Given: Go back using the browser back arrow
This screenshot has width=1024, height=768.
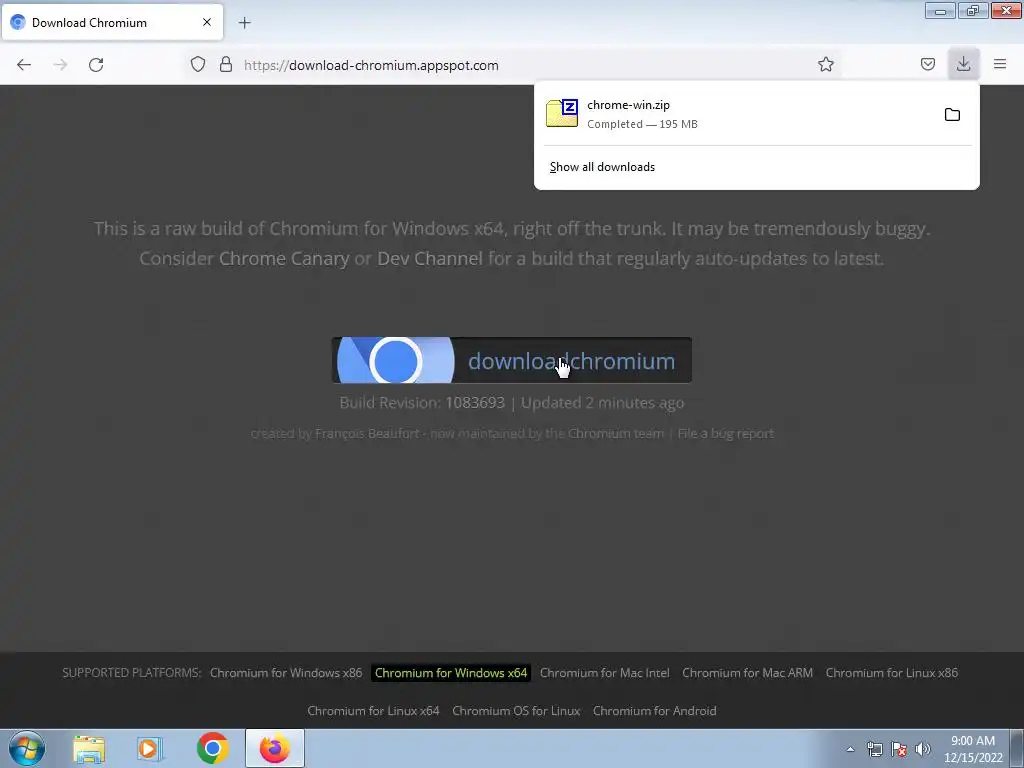Looking at the screenshot, I should pos(24,65).
